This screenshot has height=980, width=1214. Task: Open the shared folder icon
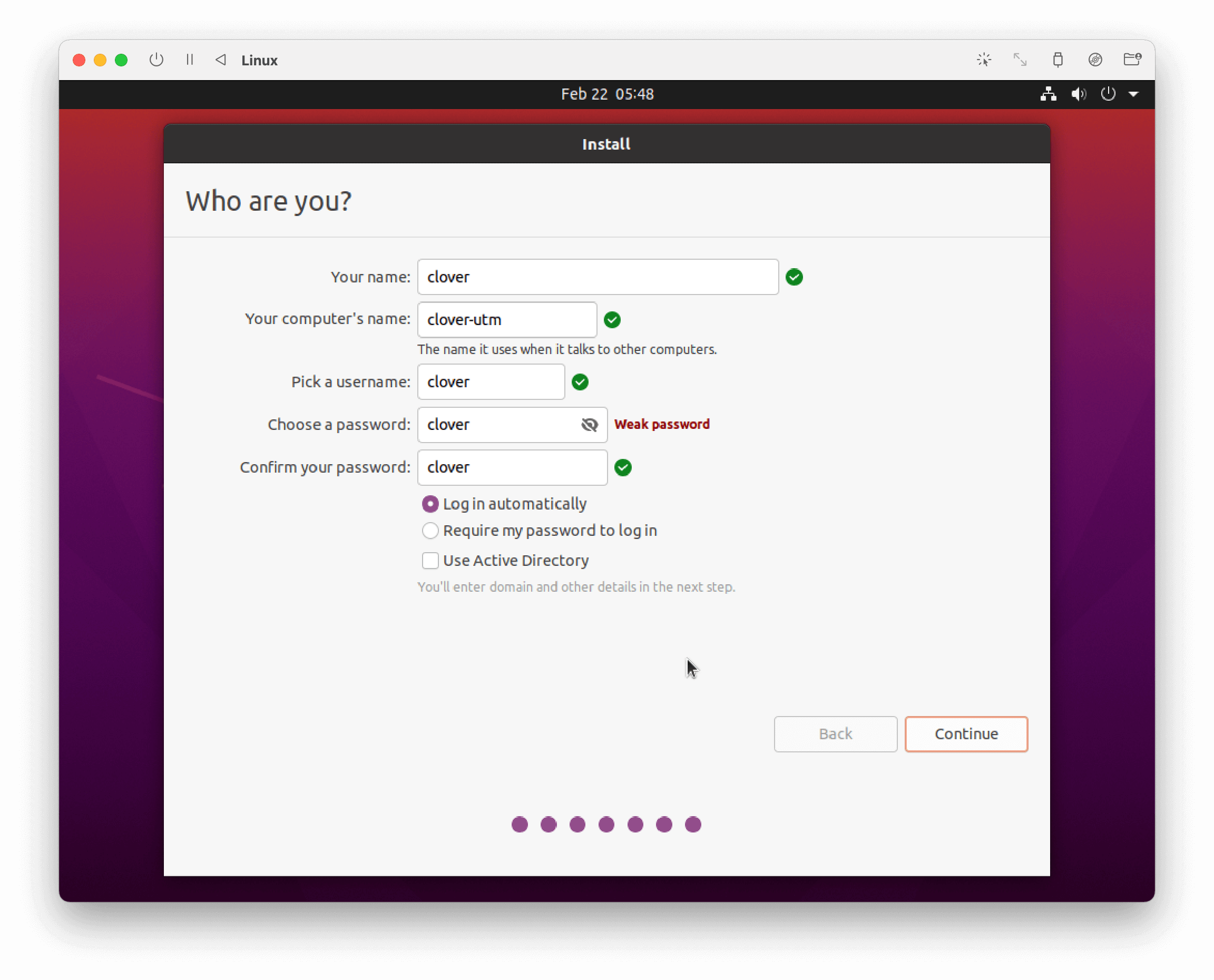[x=1132, y=60]
